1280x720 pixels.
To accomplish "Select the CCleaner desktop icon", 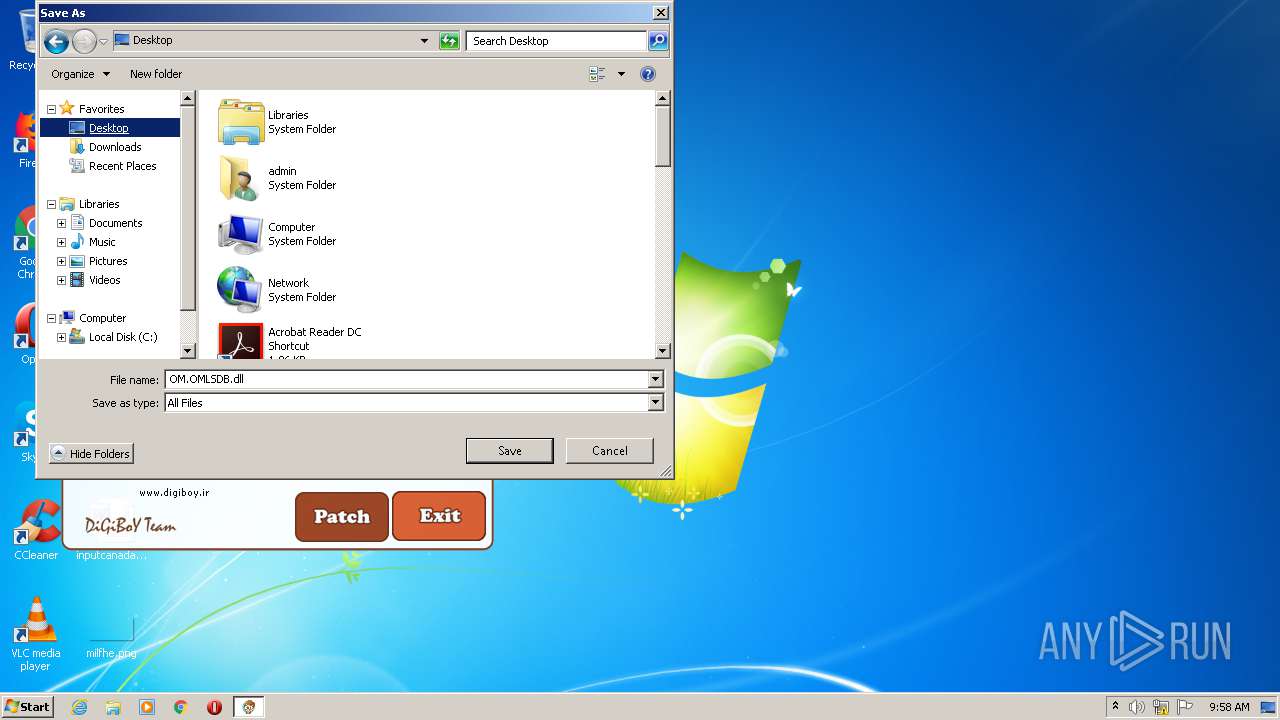I will point(36,530).
